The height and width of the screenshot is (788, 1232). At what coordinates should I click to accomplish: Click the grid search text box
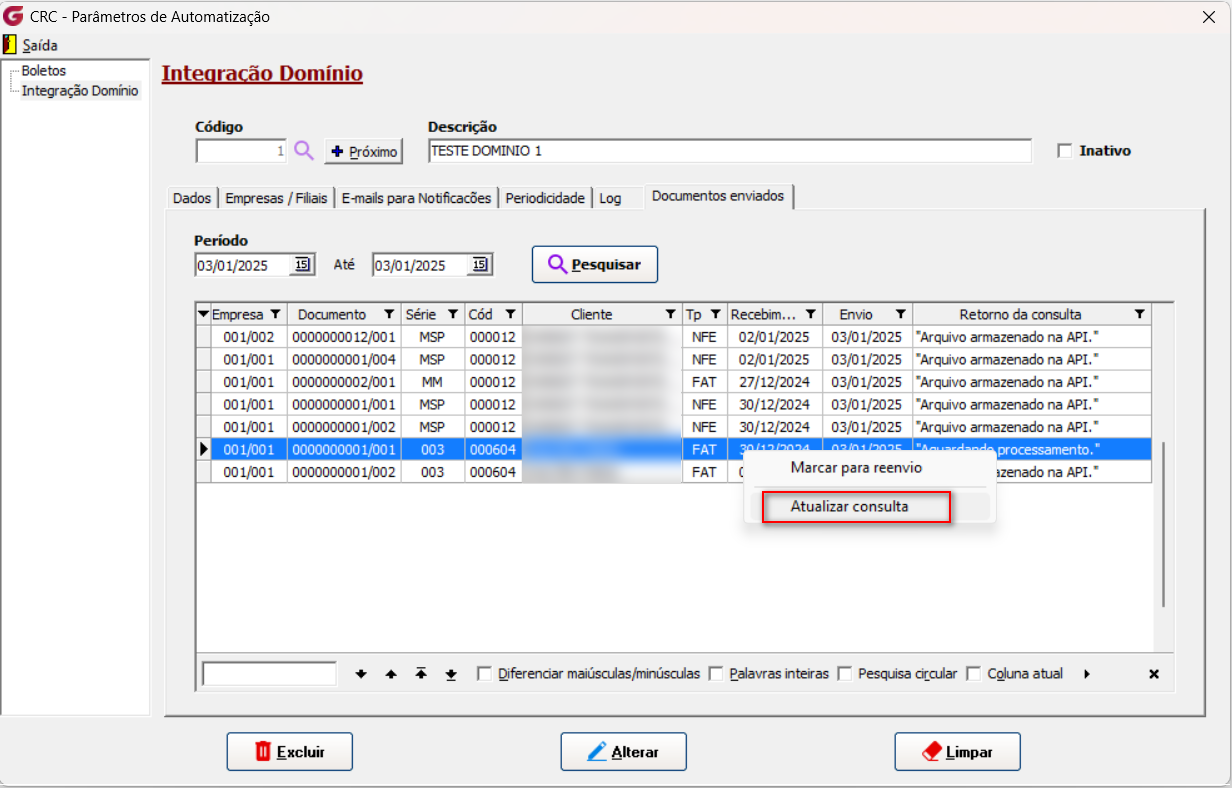(x=269, y=674)
